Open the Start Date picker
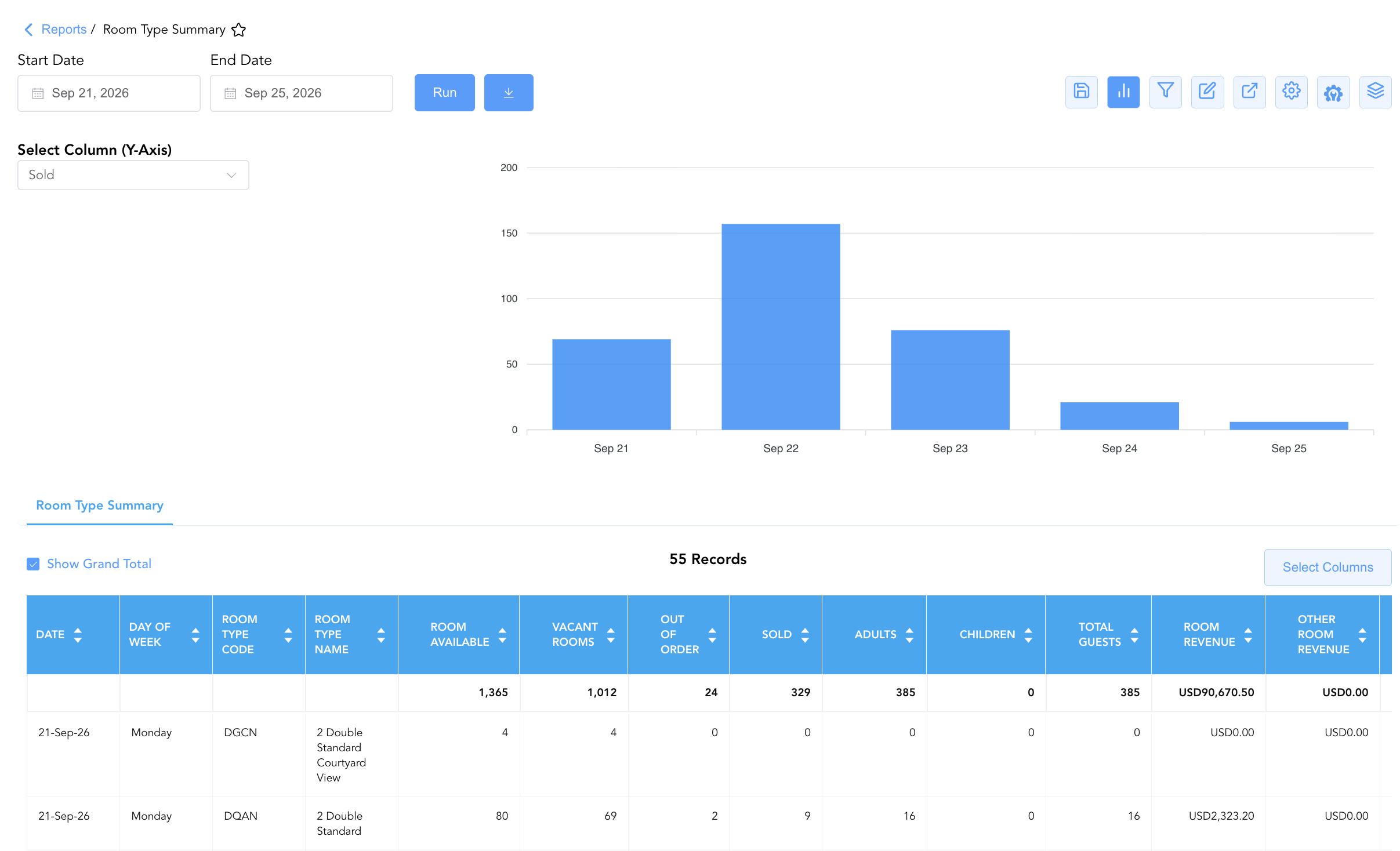1400x851 pixels. click(109, 93)
